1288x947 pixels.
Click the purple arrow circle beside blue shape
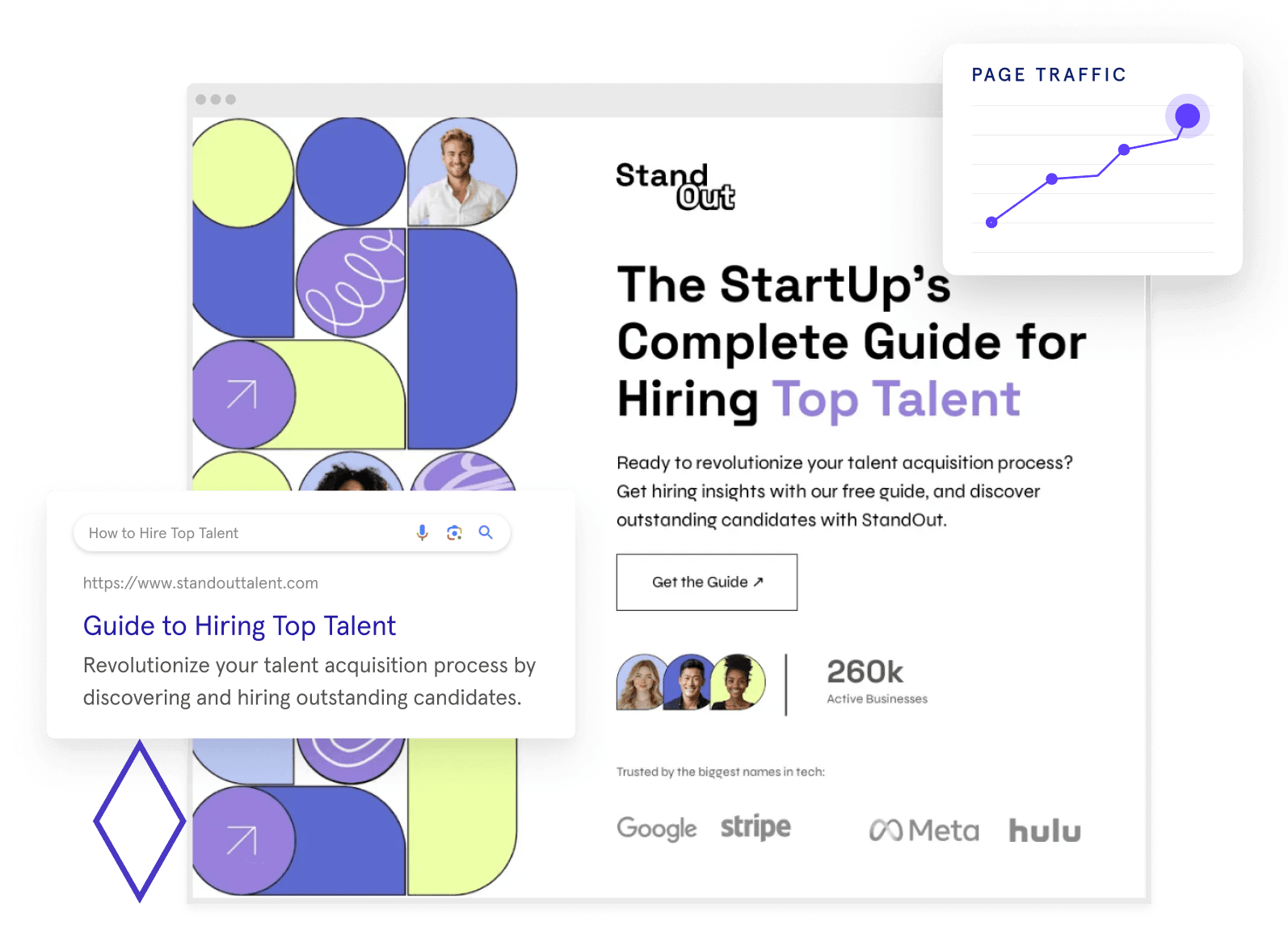point(243,840)
